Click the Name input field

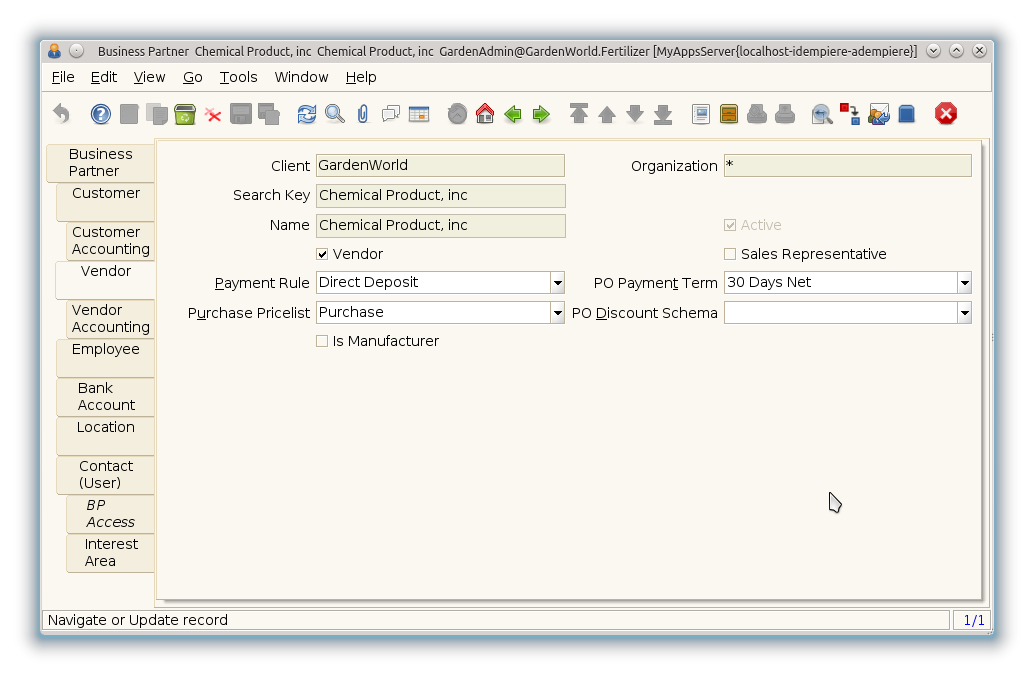point(440,225)
